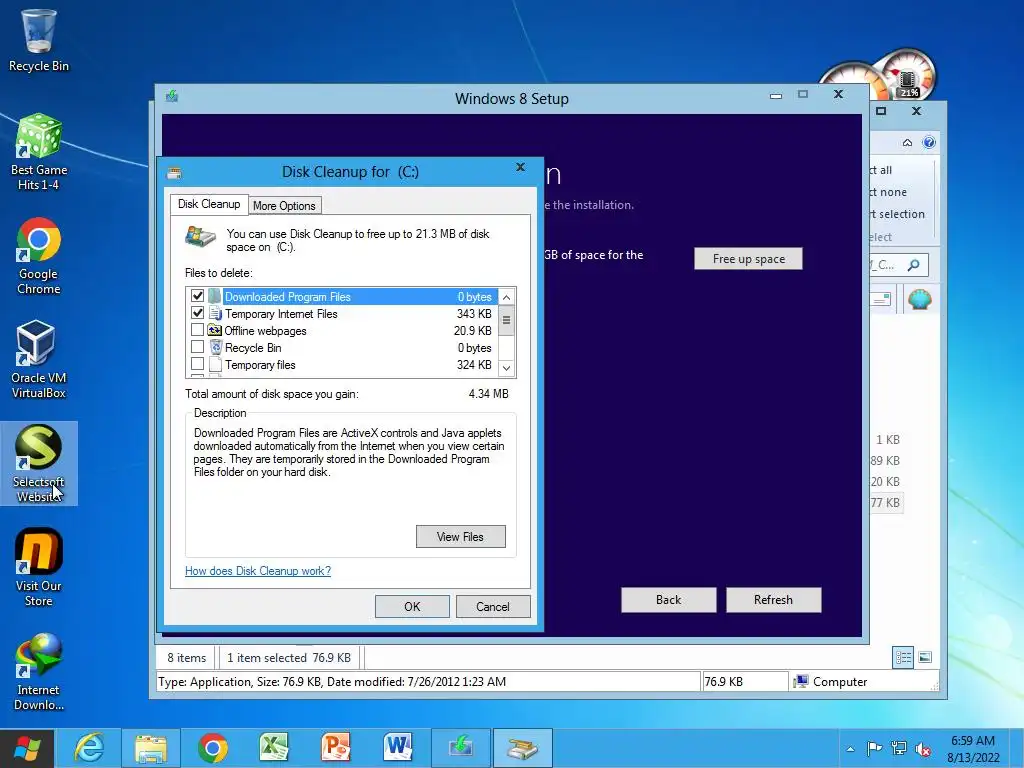The height and width of the screenshot is (768, 1024).
Task: Launch Internet Explorer from the taskbar
Action: (89, 748)
